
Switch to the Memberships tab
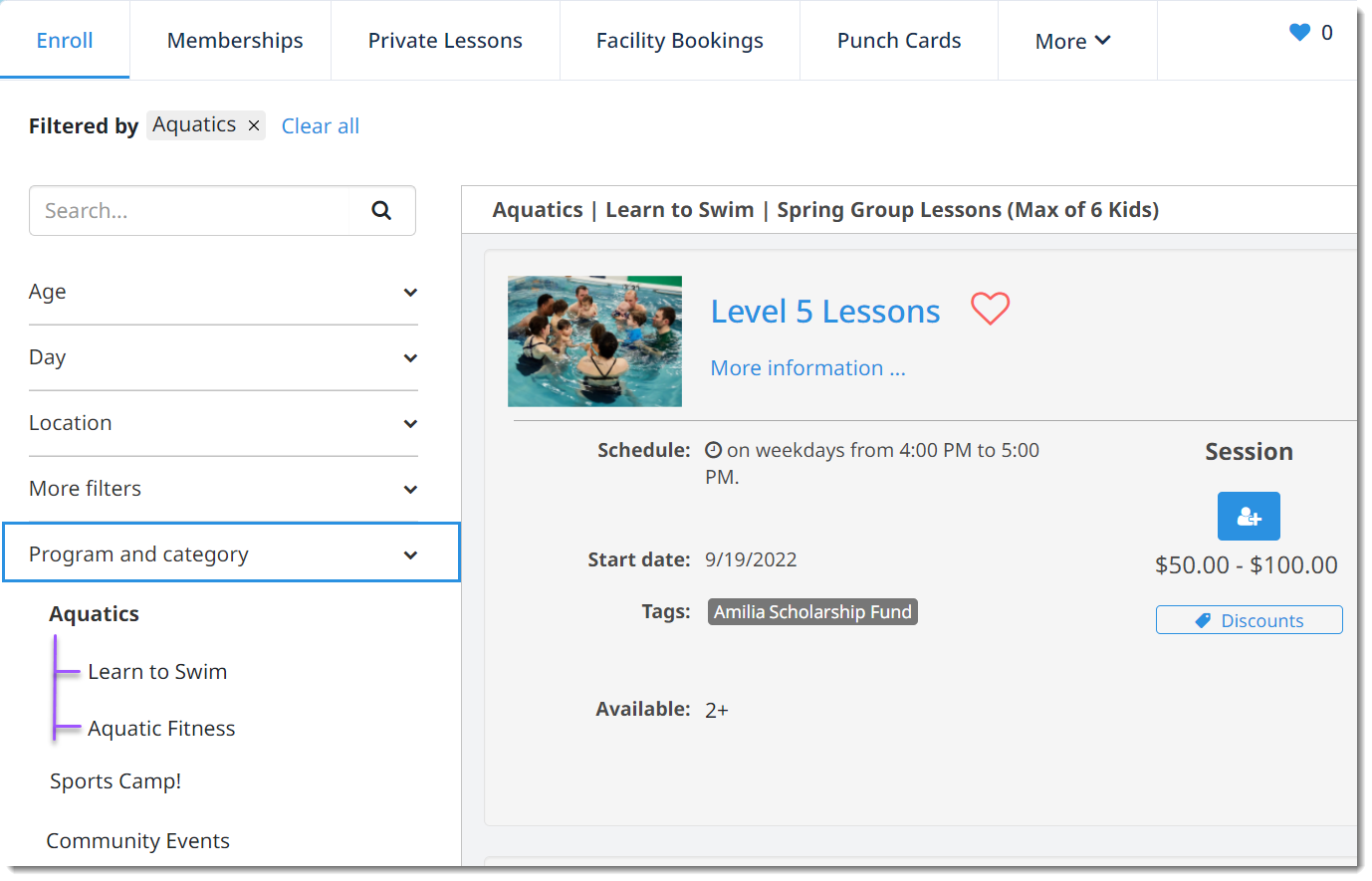click(x=235, y=41)
